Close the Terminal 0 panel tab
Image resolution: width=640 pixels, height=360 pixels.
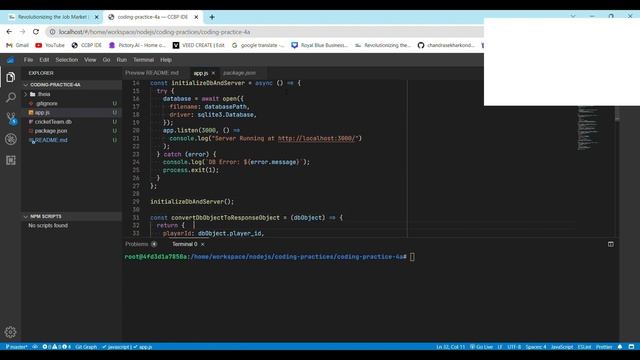[x=203, y=244]
